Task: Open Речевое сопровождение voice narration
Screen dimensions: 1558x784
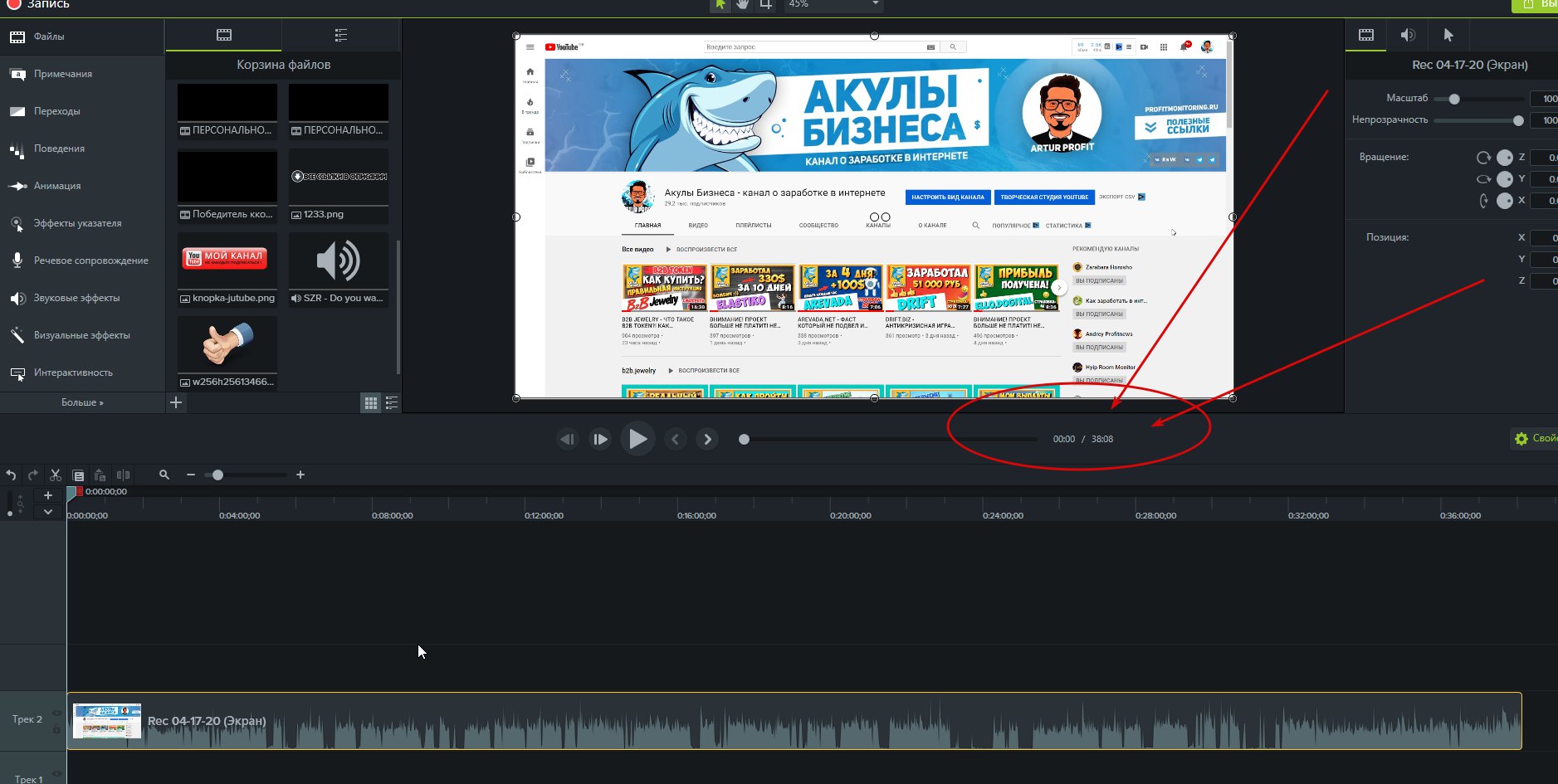Action: (x=82, y=261)
